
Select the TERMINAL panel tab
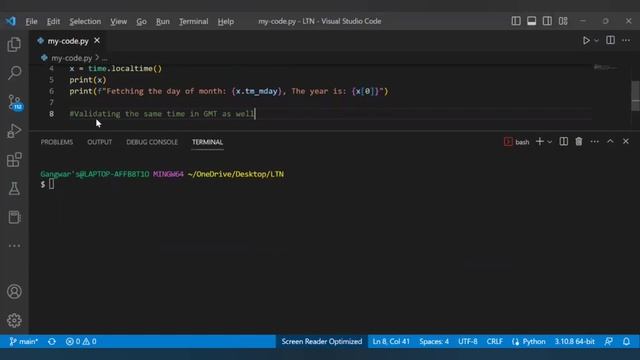pyautogui.click(x=207, y=142)
